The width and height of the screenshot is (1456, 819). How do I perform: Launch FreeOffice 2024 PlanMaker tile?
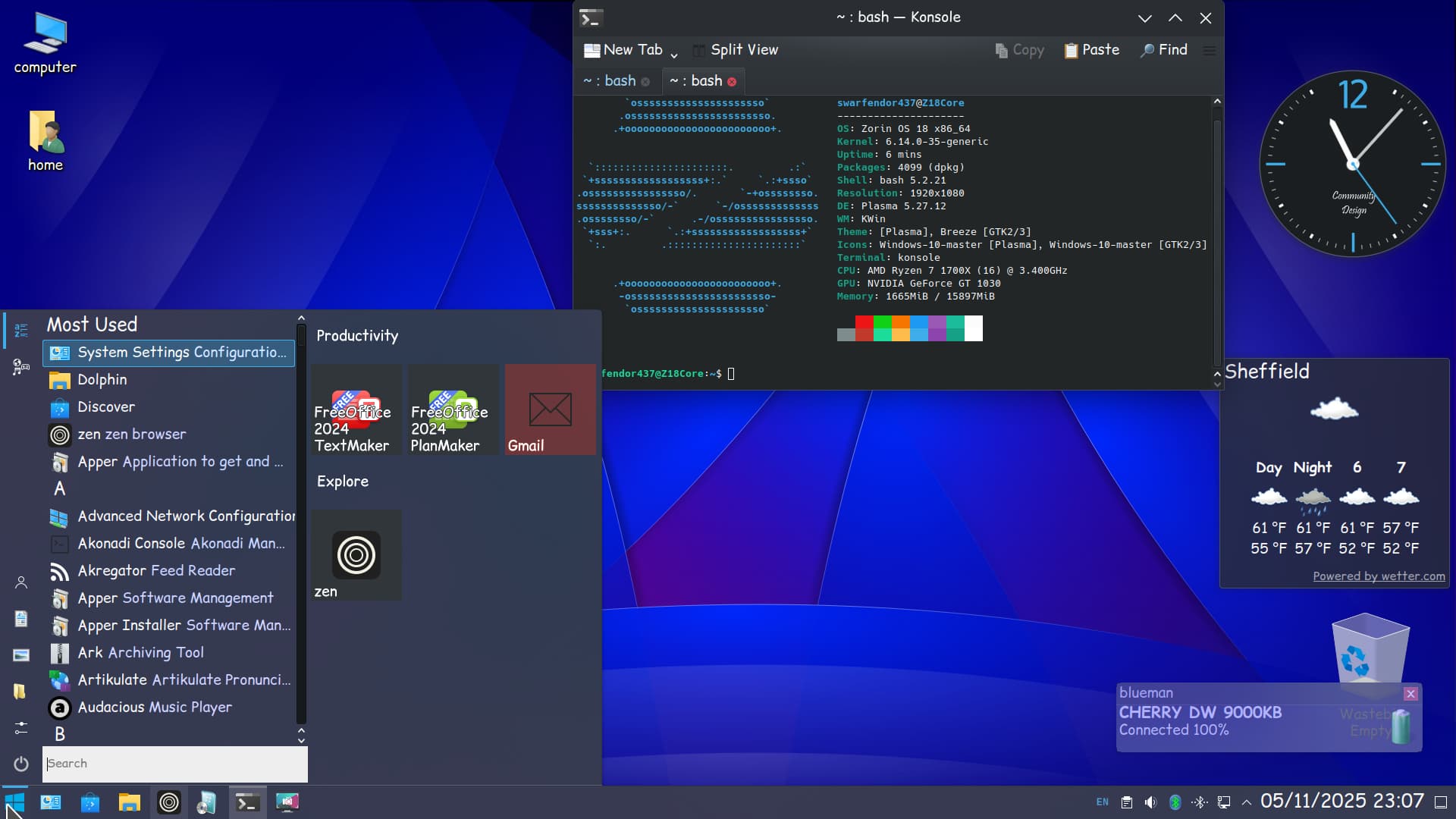click(x=453, y=409)
